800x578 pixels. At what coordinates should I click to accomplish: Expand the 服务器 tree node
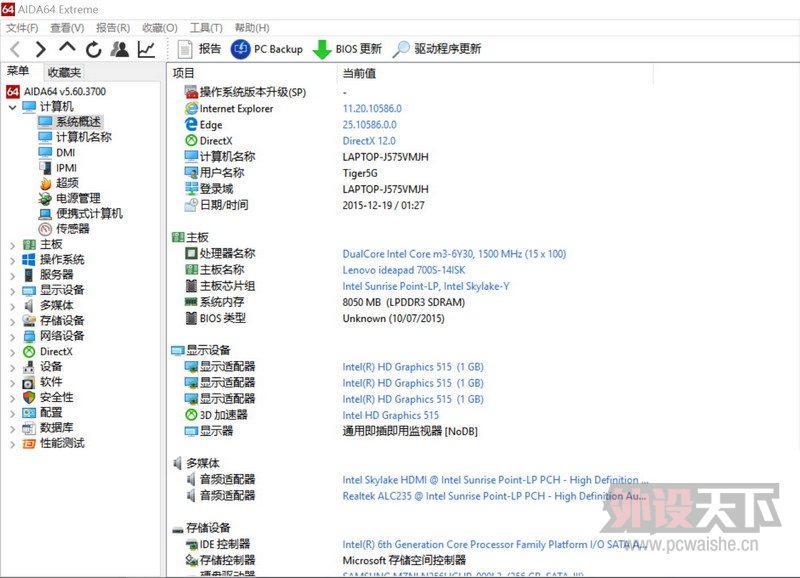point(13,276)
